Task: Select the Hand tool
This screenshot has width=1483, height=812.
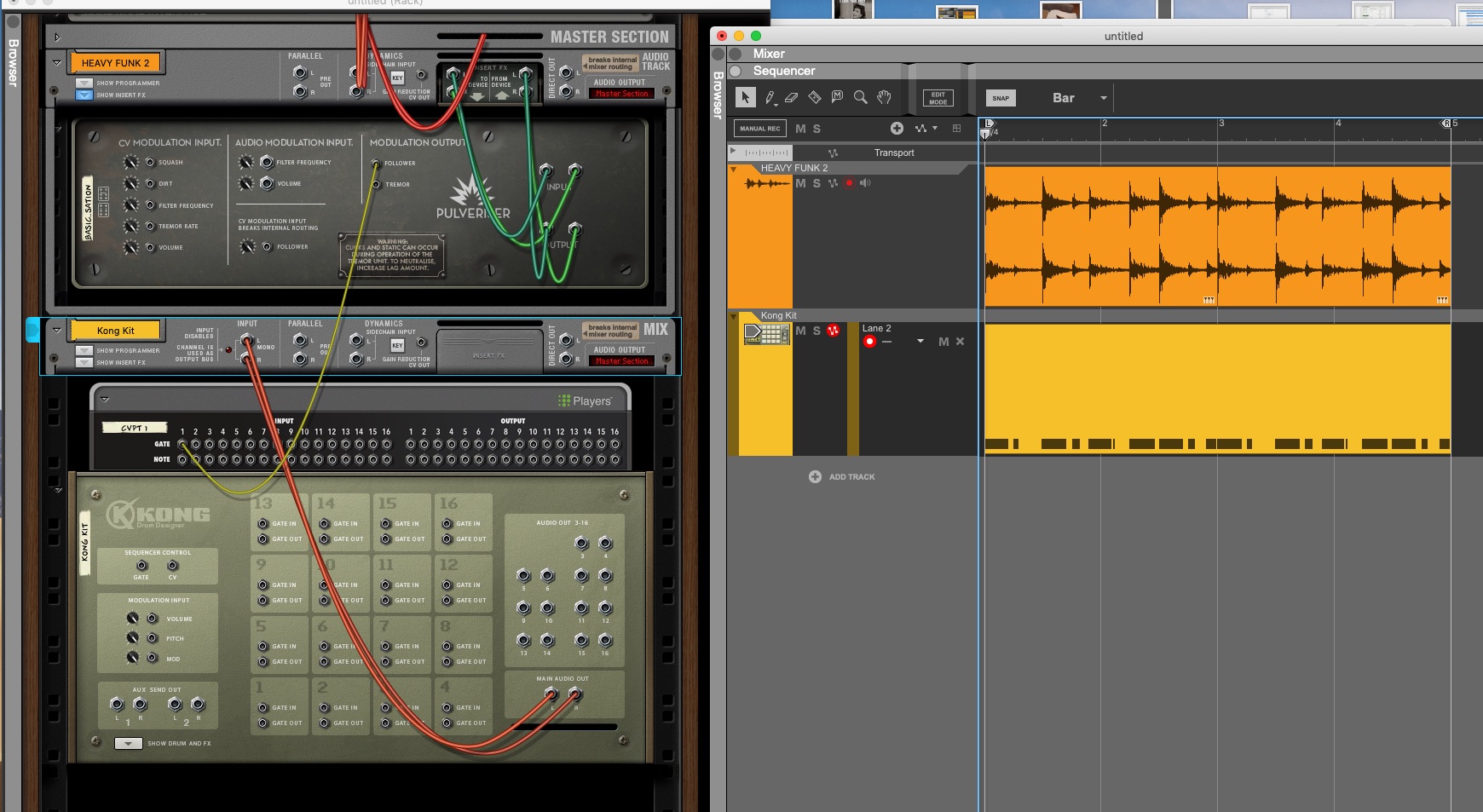Action: coord(884,97)
